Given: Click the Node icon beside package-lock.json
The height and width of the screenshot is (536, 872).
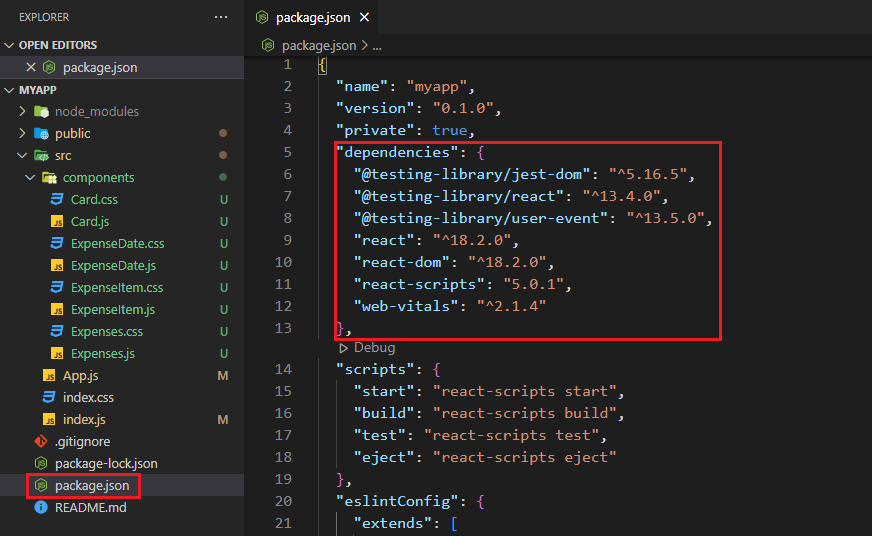Looking at the screenshot, I should point(41,463).
